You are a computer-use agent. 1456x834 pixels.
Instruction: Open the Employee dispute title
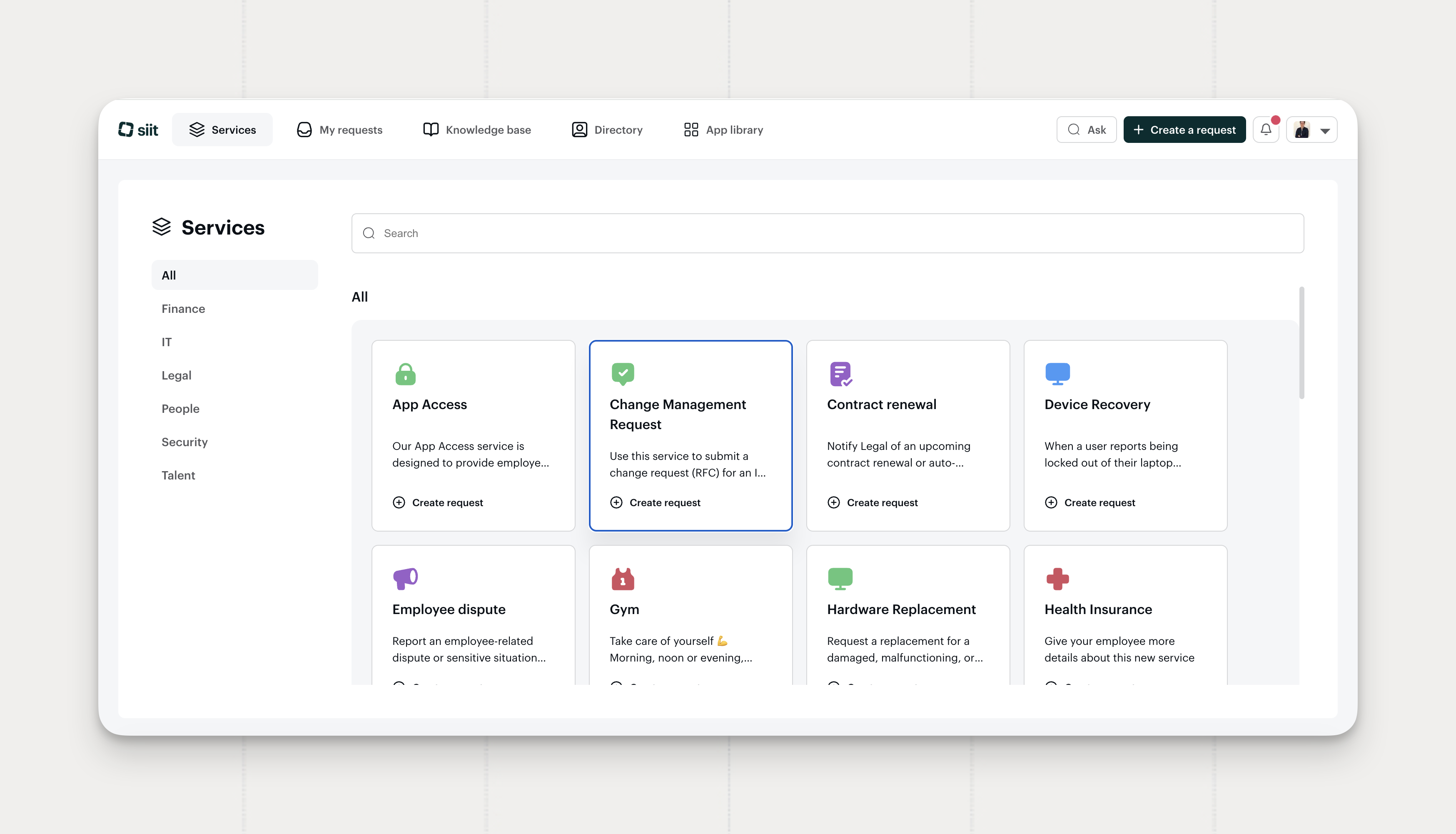[449, 609]
